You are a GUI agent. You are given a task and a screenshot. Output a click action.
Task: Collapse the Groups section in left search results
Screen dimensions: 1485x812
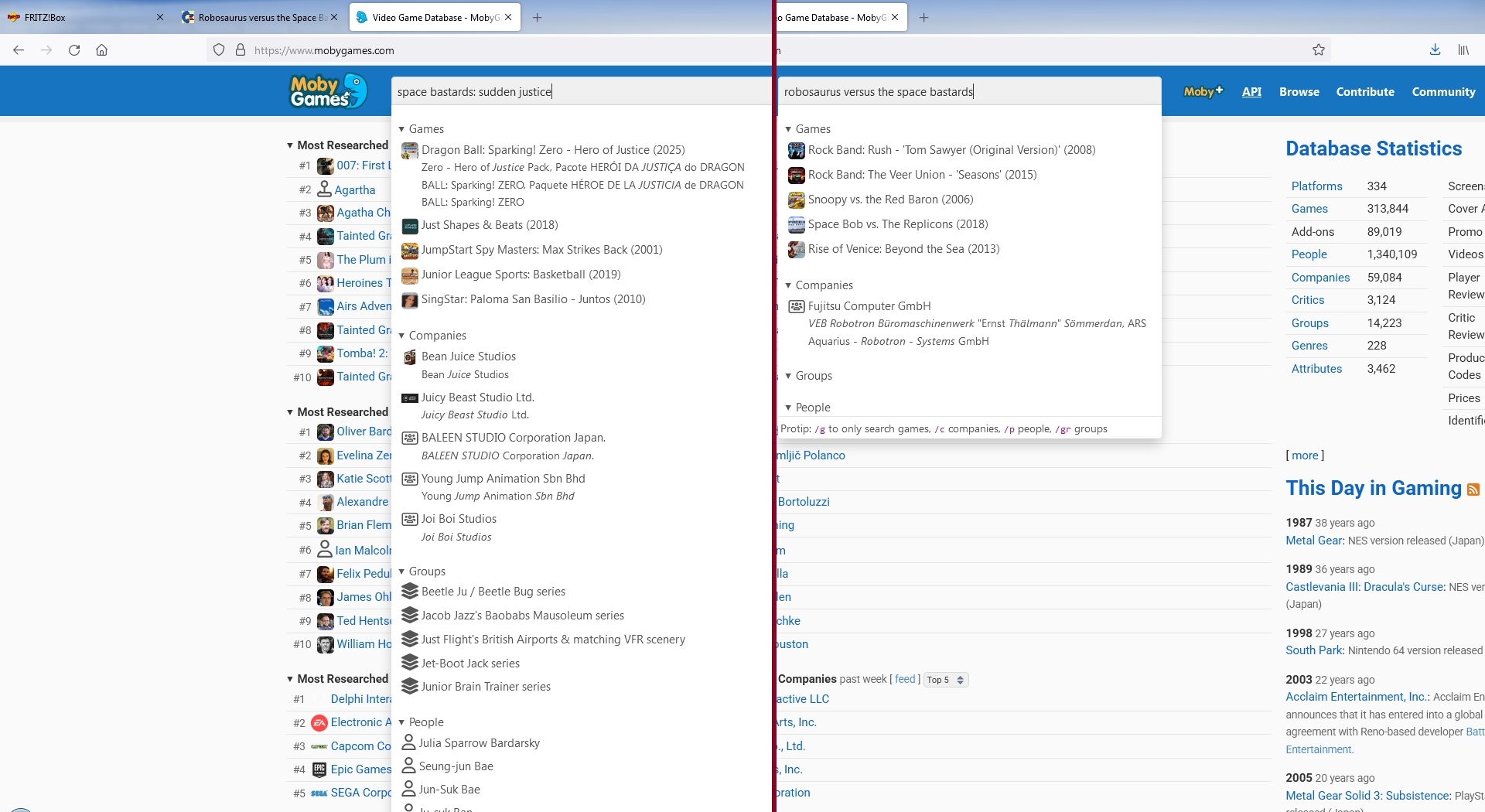click(402, 571)
